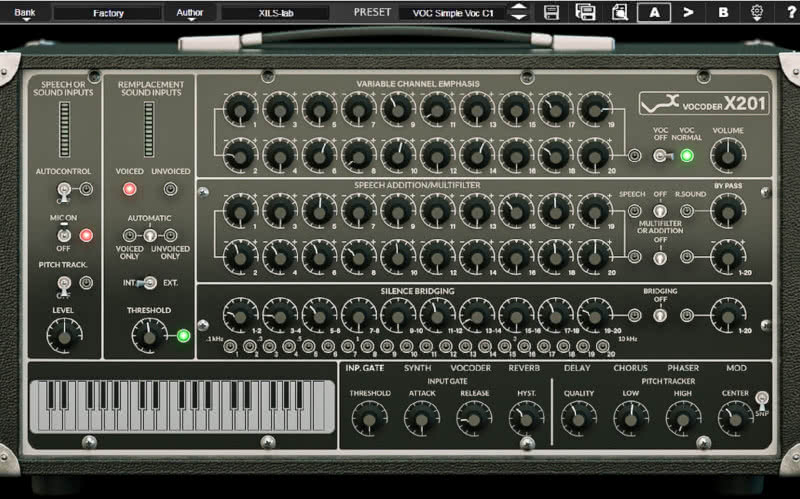
Task: Toggle the SNP switch near Center knob
Action: pyautogui.click(x=762, y=400)
